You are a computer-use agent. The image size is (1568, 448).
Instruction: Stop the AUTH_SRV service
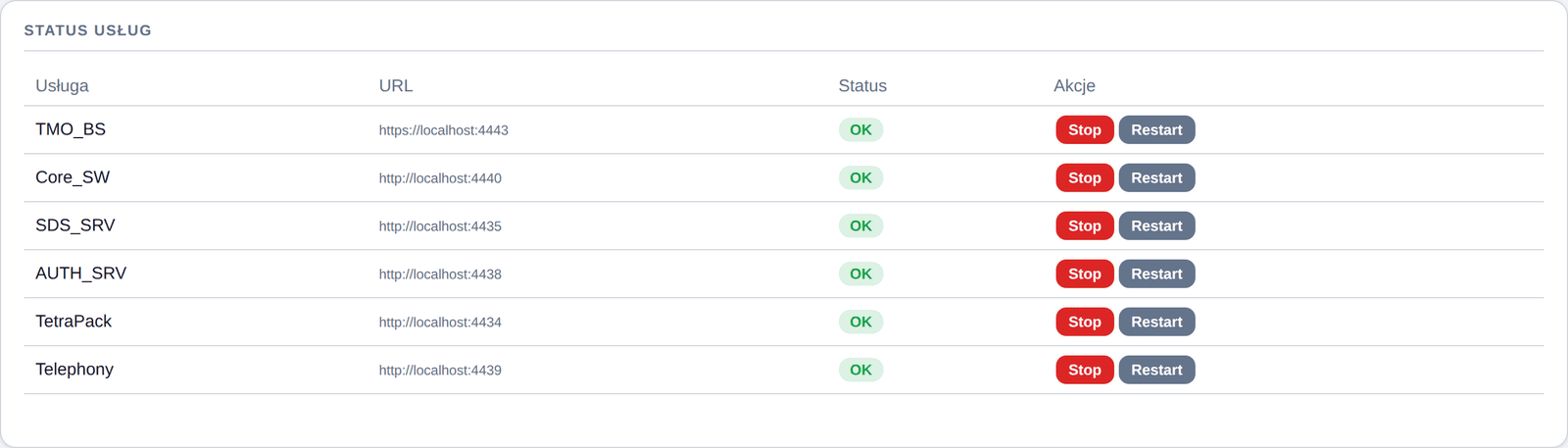tap(1085, 274)
